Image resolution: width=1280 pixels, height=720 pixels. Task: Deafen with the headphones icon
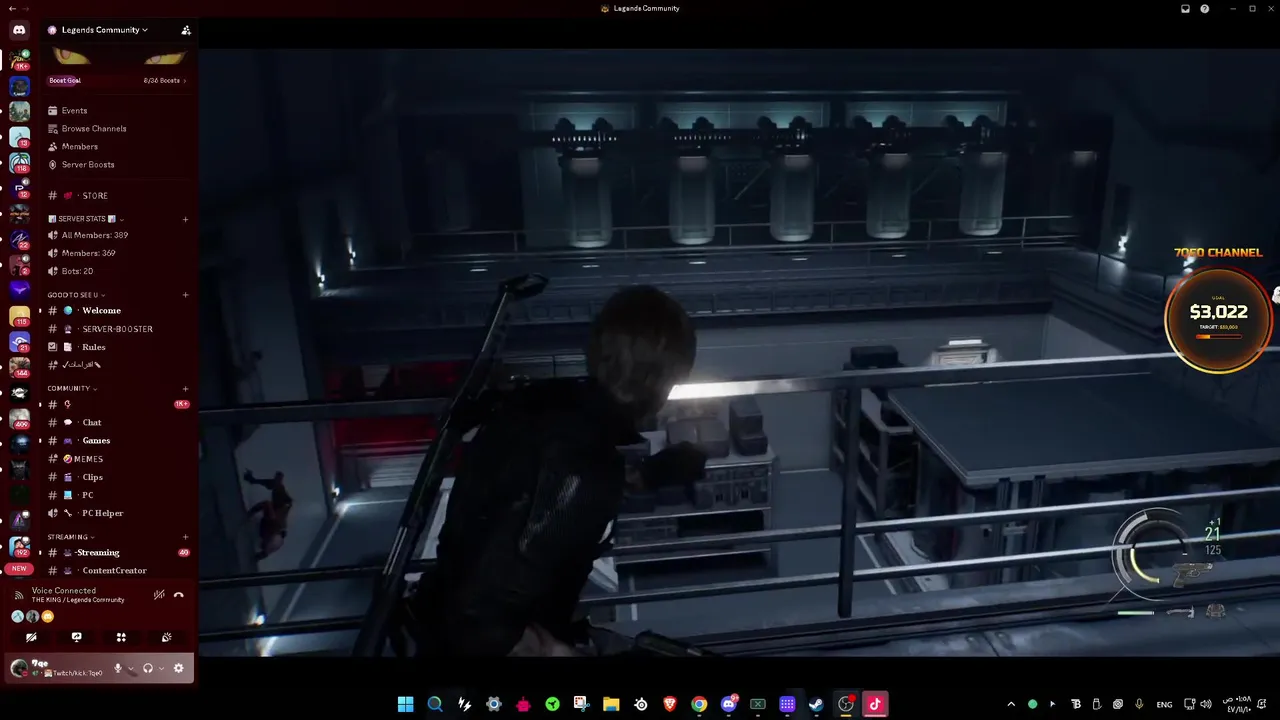click(x=148, y=668)
